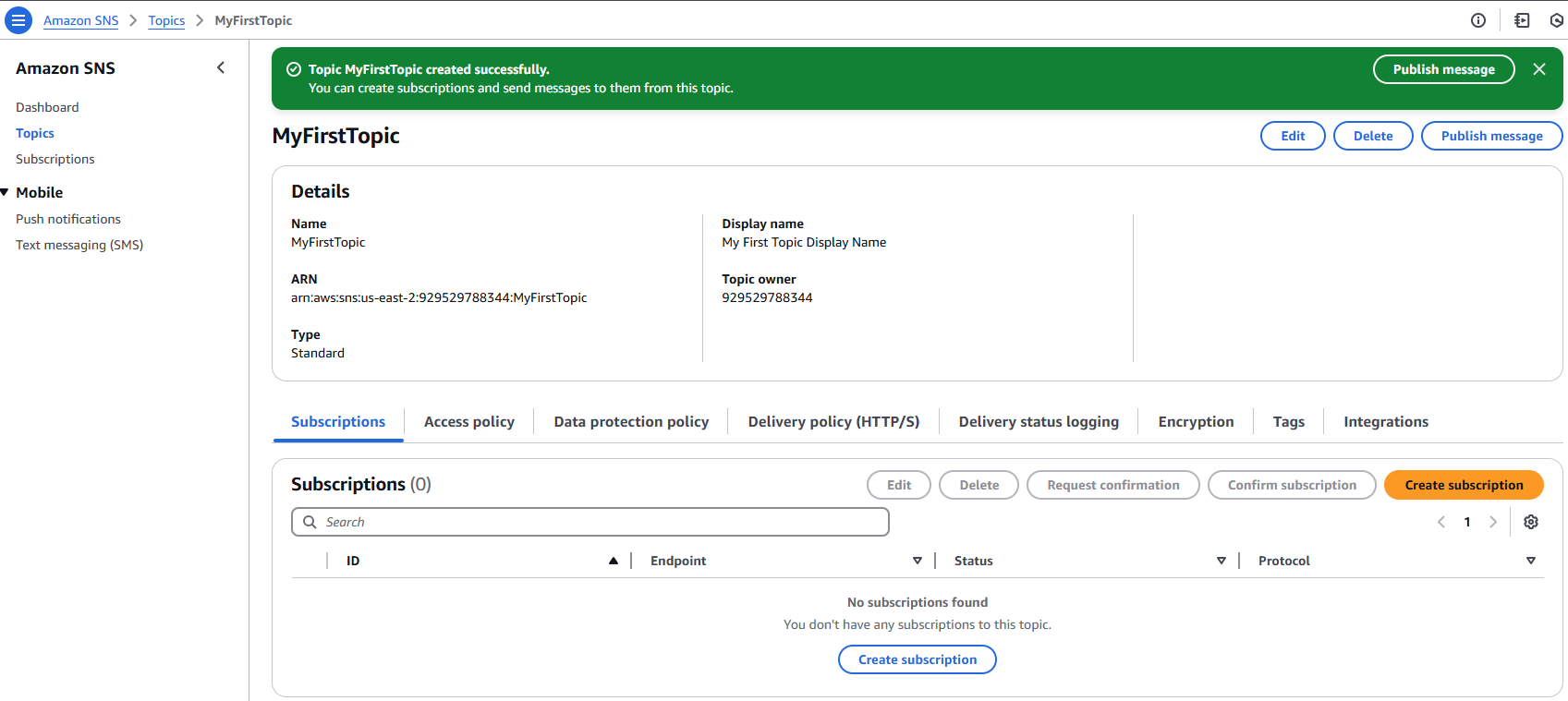Click the Topic owner ID 929529788344
This screenshot has width=1568, height=701.
coord(767,297)
